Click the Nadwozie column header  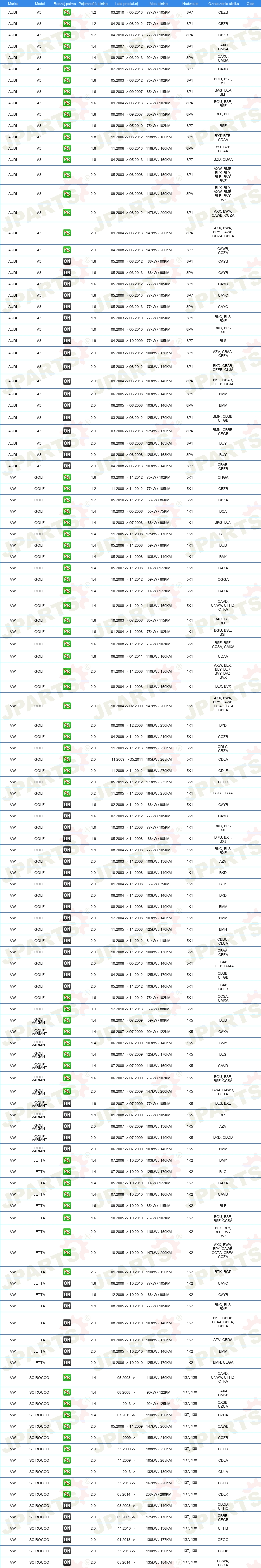click(190, 4)
